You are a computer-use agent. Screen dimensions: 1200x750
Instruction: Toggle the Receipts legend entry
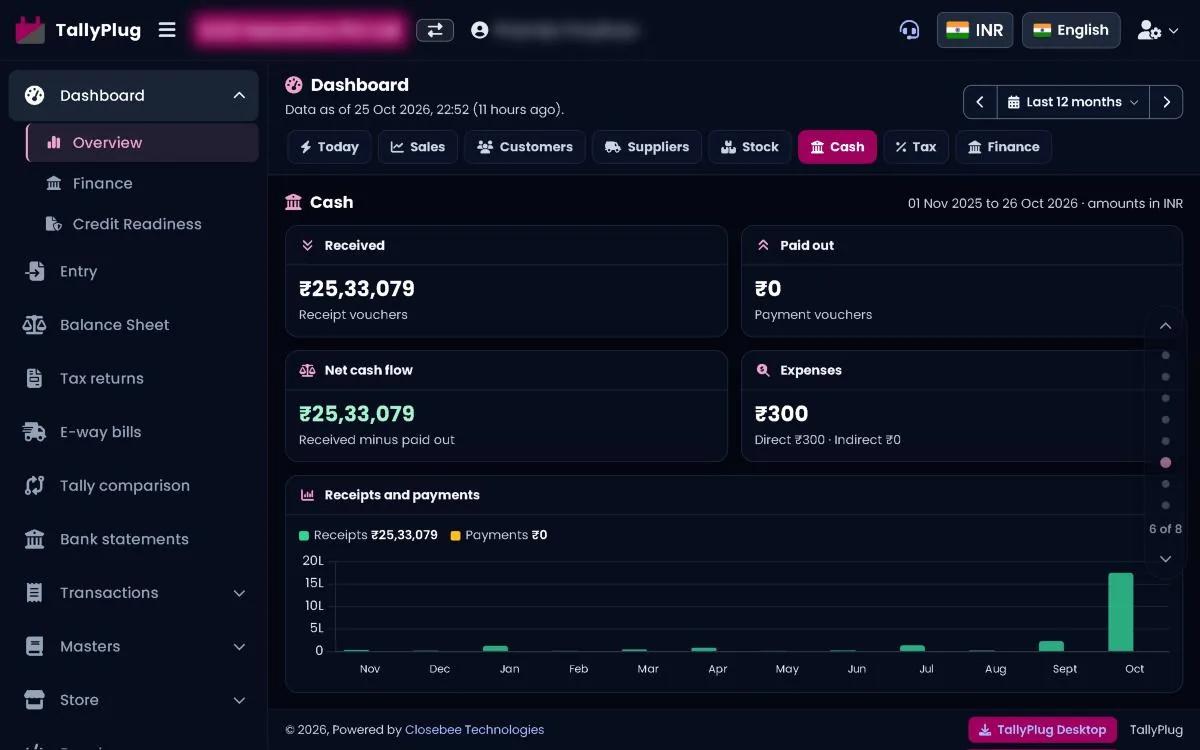[368, 535]
